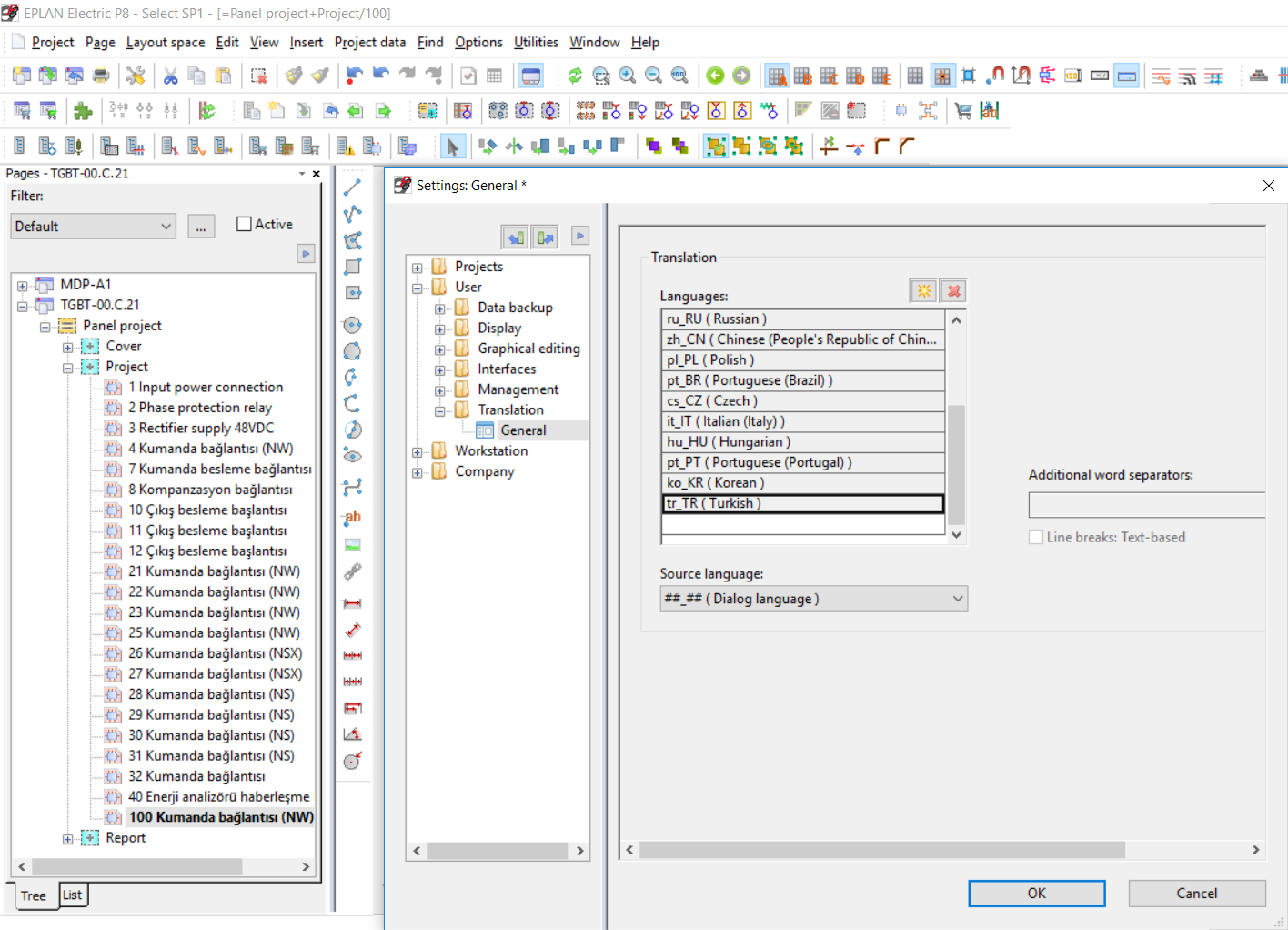1288x930 pixels.
Task: Collapse the Translation settings node
Action: 440,411
